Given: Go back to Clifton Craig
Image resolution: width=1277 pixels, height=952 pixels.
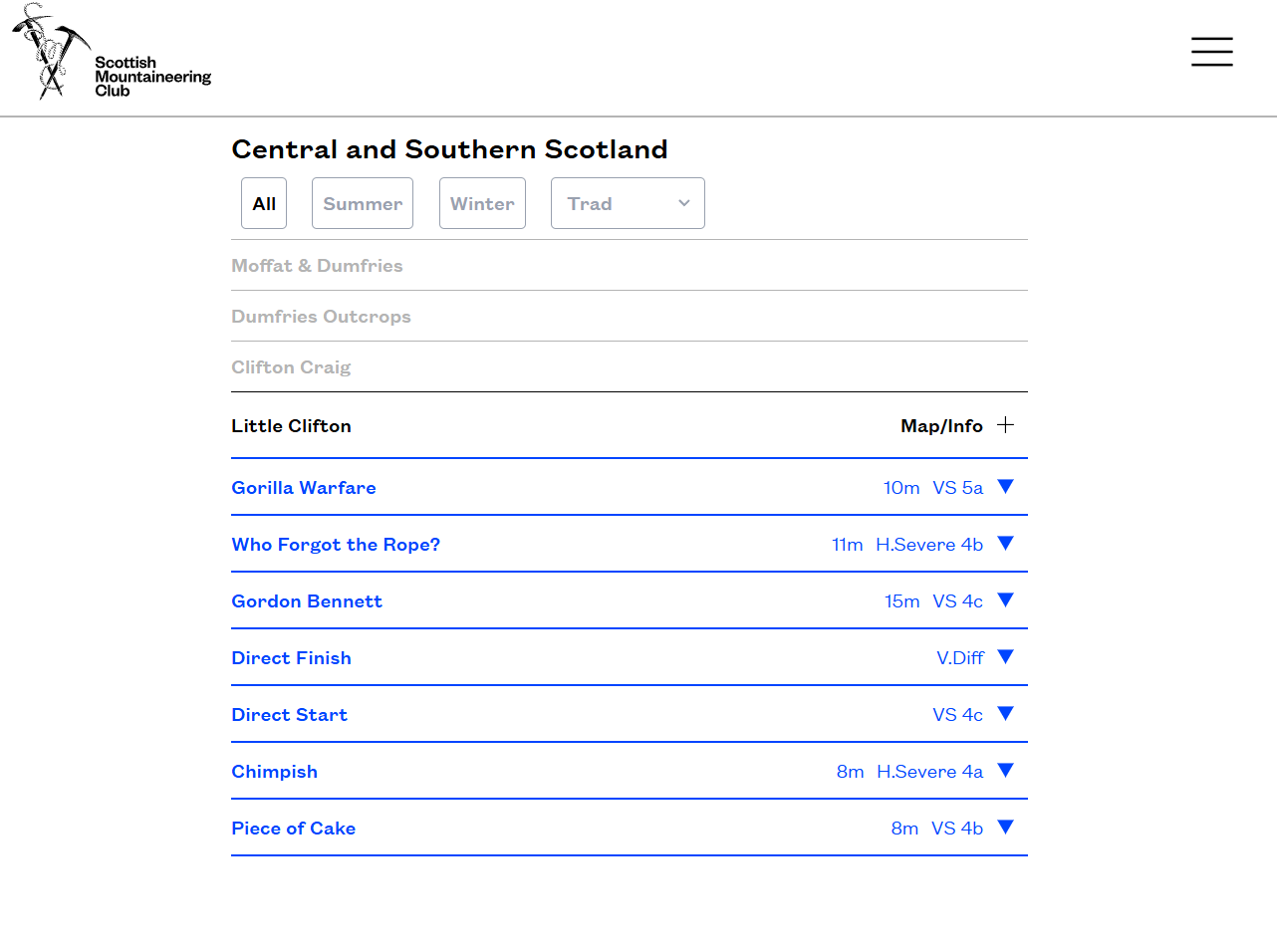Looking at the screenshot, I should pyautogui.click(x=291, y=367).
